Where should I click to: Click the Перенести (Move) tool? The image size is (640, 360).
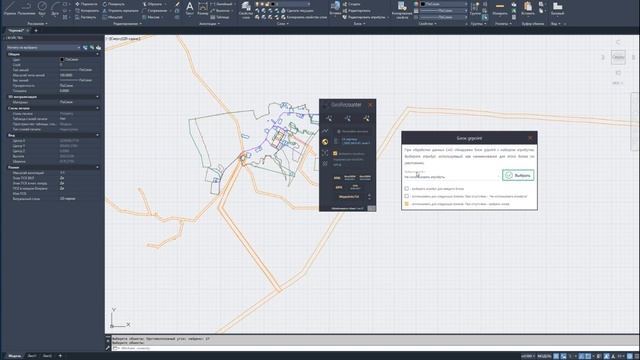click(x=86, y=4)
